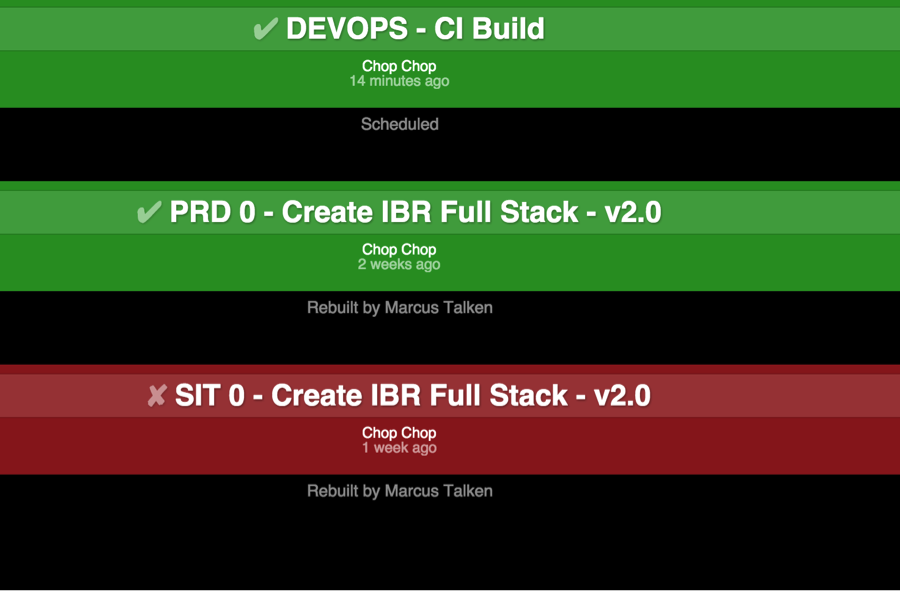Click the 'Scheduled' build cause text
900x591 pixels.
tap(399, 124)
